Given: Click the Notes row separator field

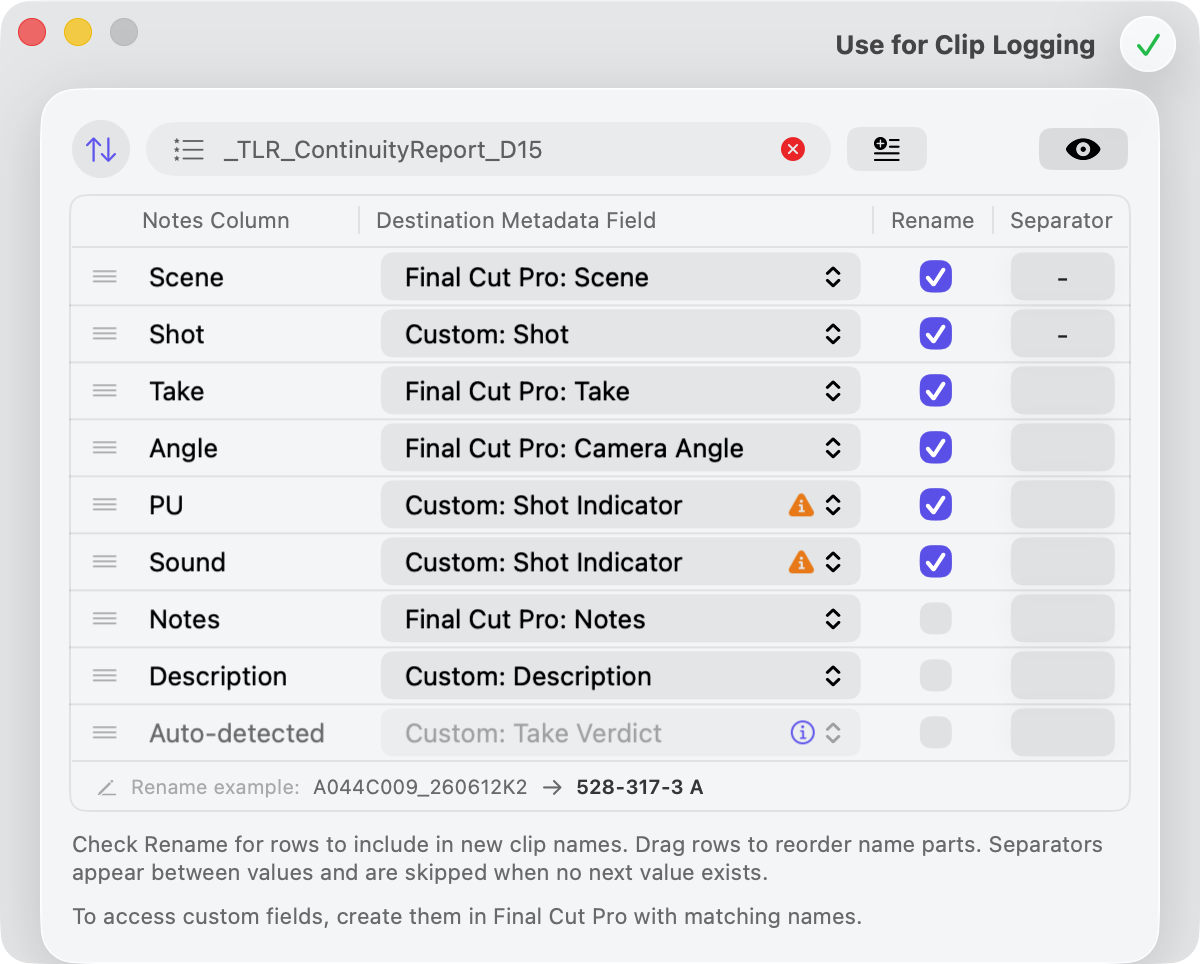Looking at the screenshot, I should (1062, 619).
